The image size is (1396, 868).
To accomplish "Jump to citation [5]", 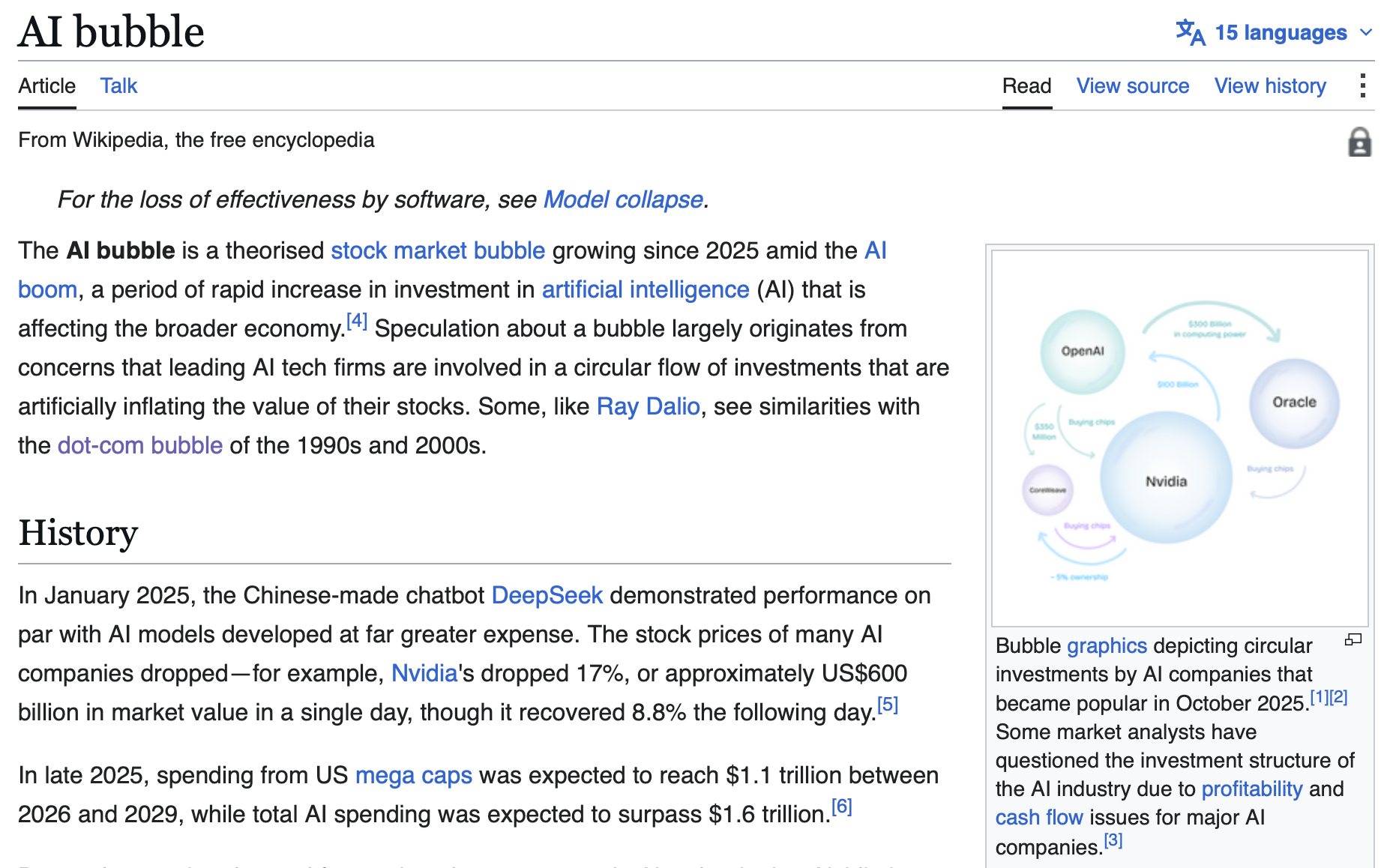I will (x=888, y=705).
